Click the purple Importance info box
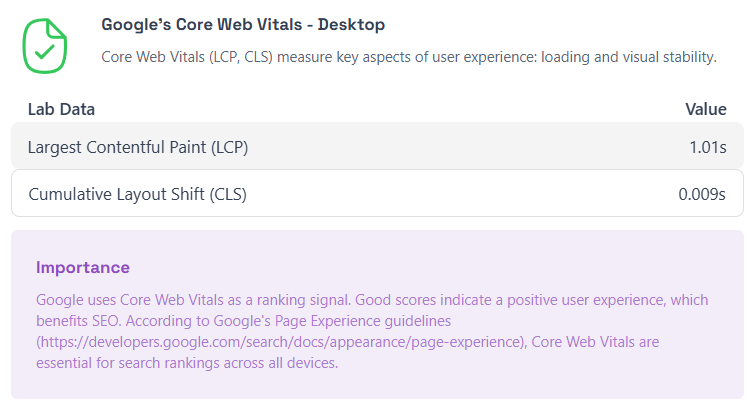This screenshot has height=408, width=752. click(x=377, y=315)
